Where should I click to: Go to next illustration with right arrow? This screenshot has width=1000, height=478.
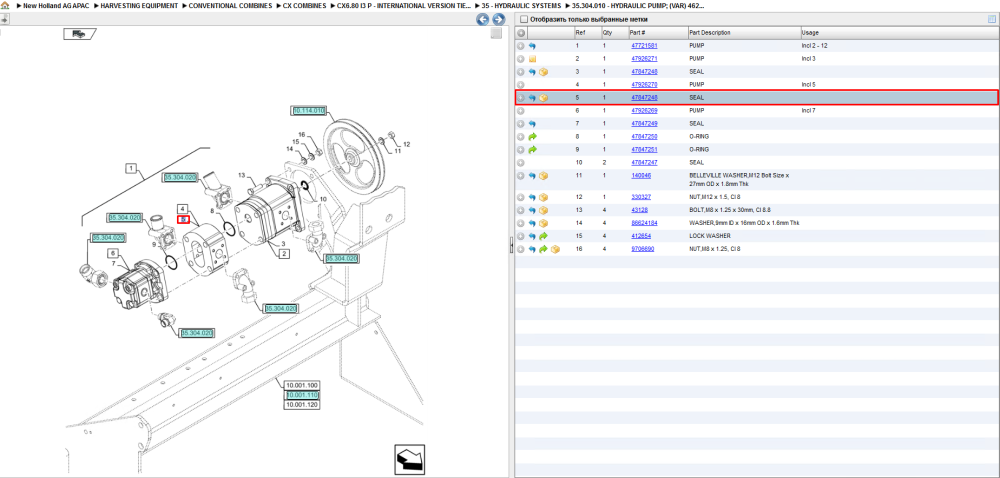point(499,19)
